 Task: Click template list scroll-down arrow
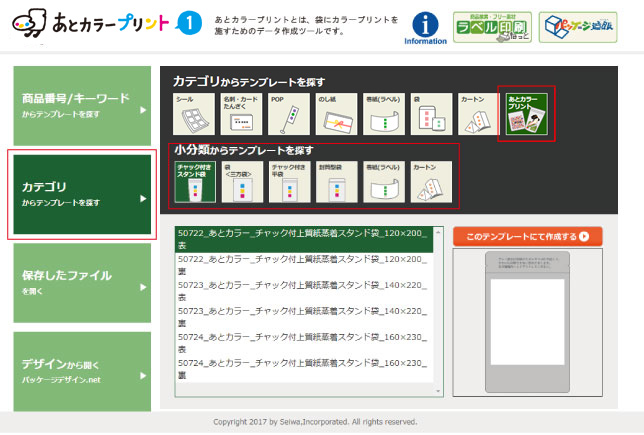click(x=438, y=391)
